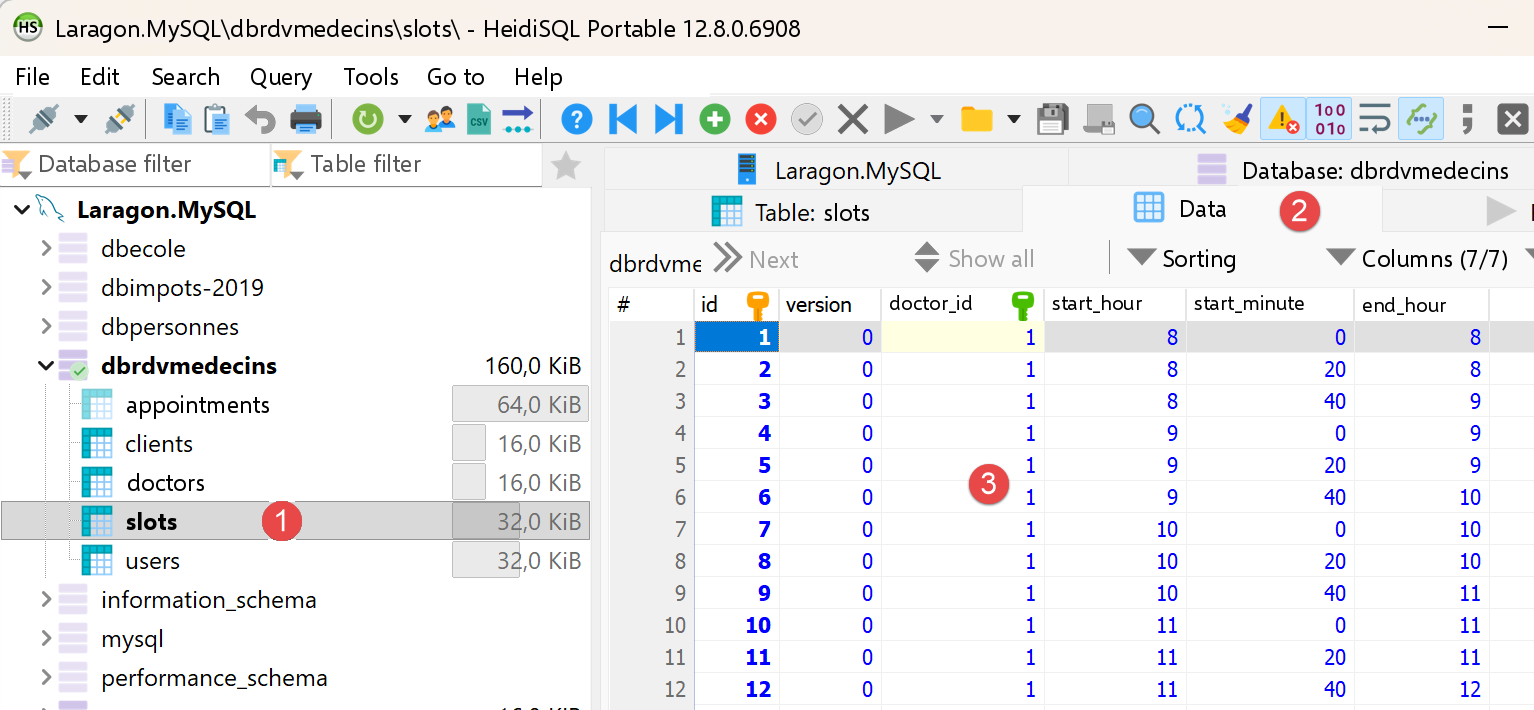Toggle the favorites star filter
1534x710 pixels.
566,165
